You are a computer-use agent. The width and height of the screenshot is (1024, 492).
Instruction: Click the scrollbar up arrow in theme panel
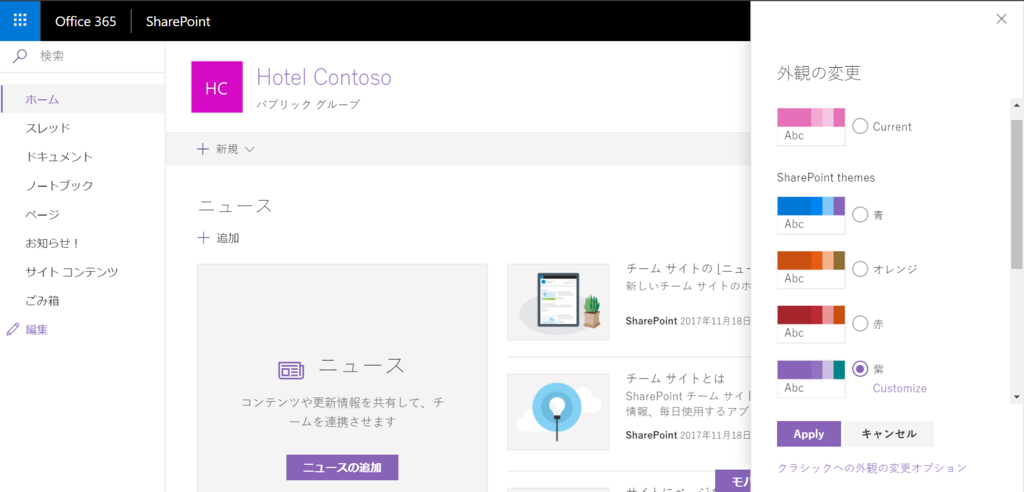[1017, 103]
